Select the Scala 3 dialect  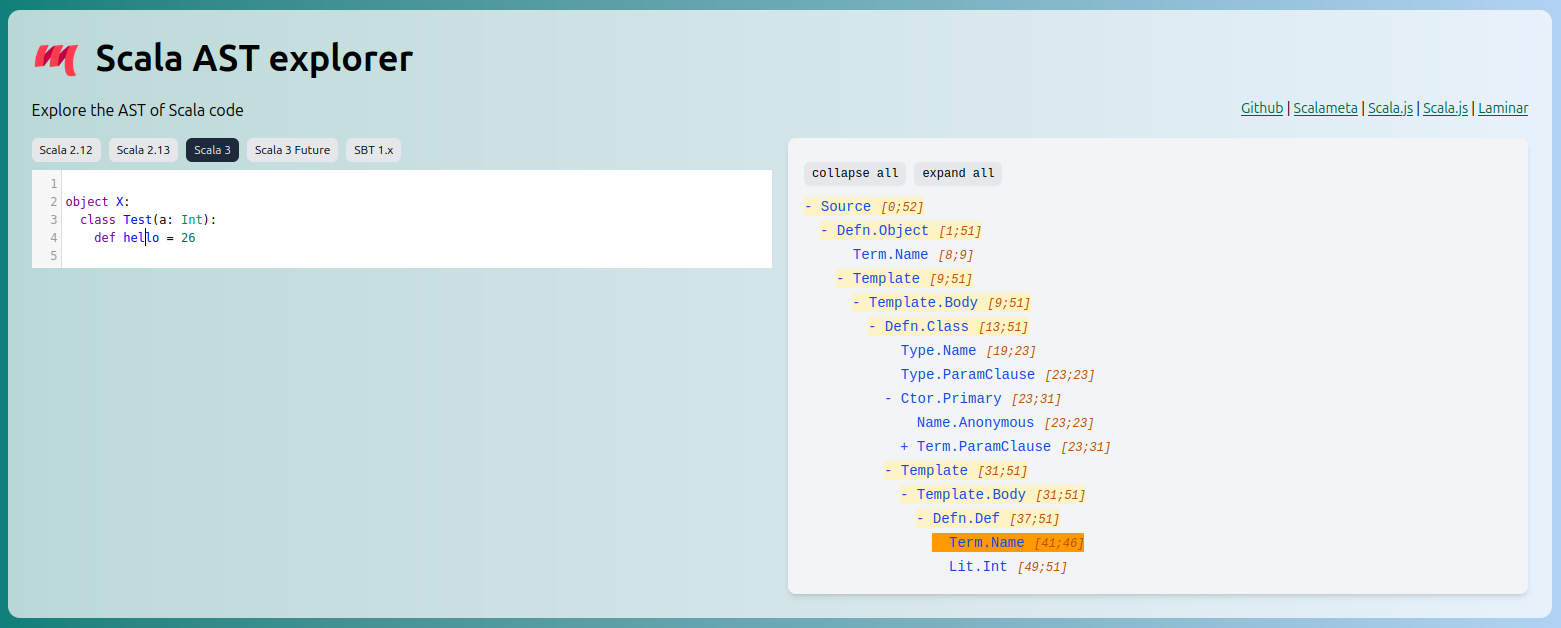click(212, 150)
